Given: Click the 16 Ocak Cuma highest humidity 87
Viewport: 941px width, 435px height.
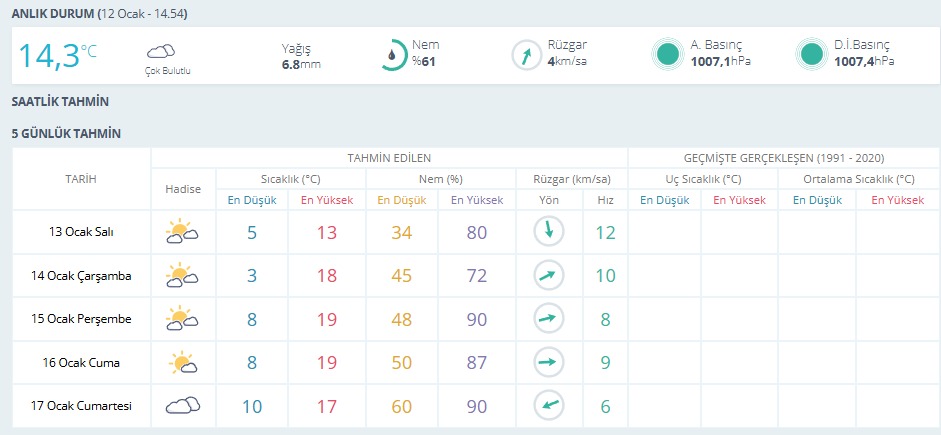Looking at the screenshot, I should (477, 363).
